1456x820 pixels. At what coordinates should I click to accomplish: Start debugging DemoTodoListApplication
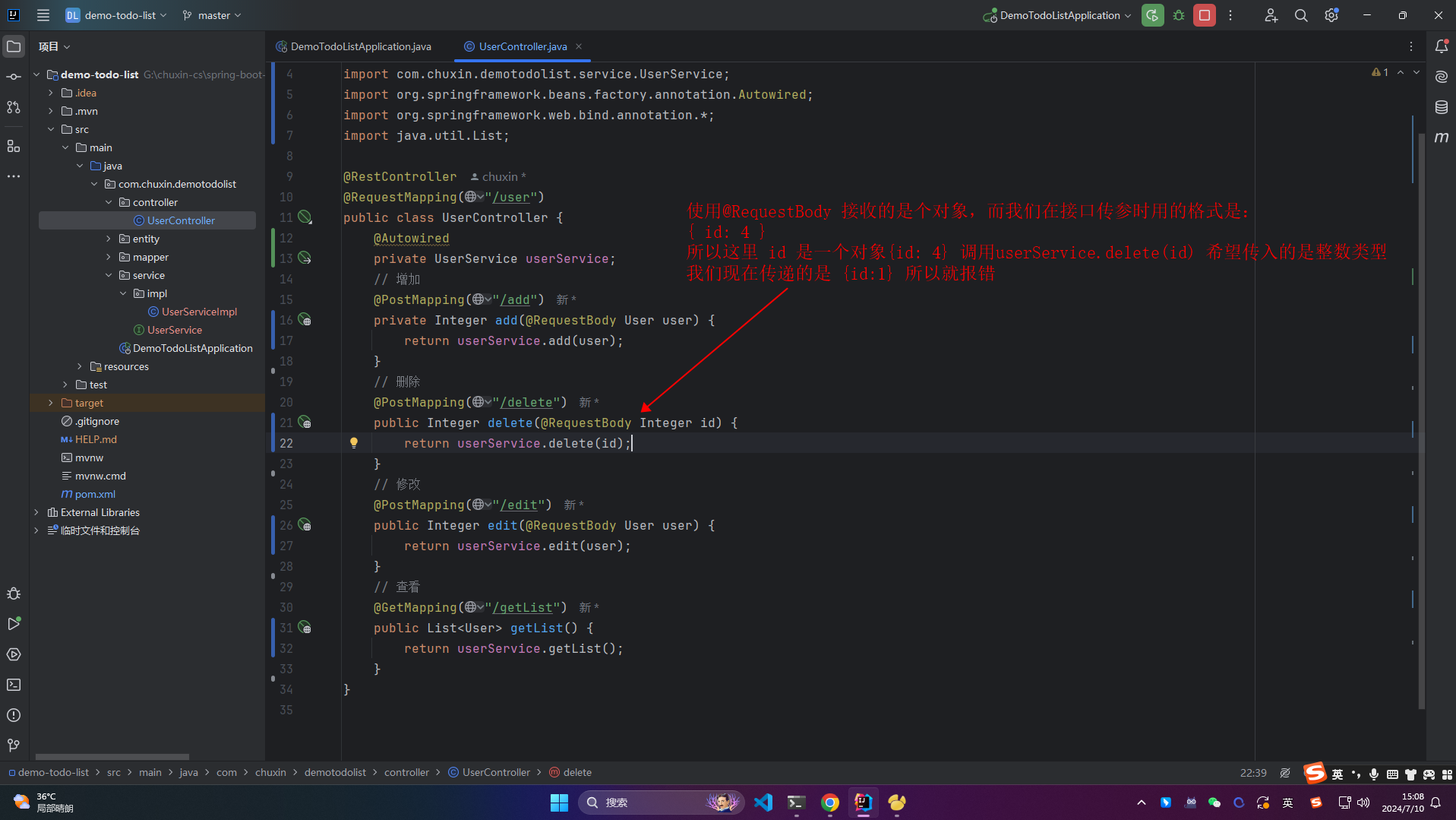click(1179, 15)
